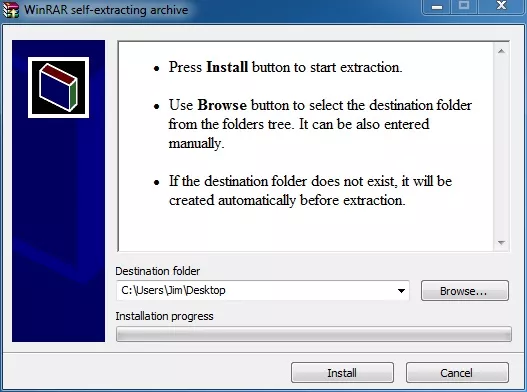Click the Installation progress bar

pyautogui.click(x=314, y=334)
